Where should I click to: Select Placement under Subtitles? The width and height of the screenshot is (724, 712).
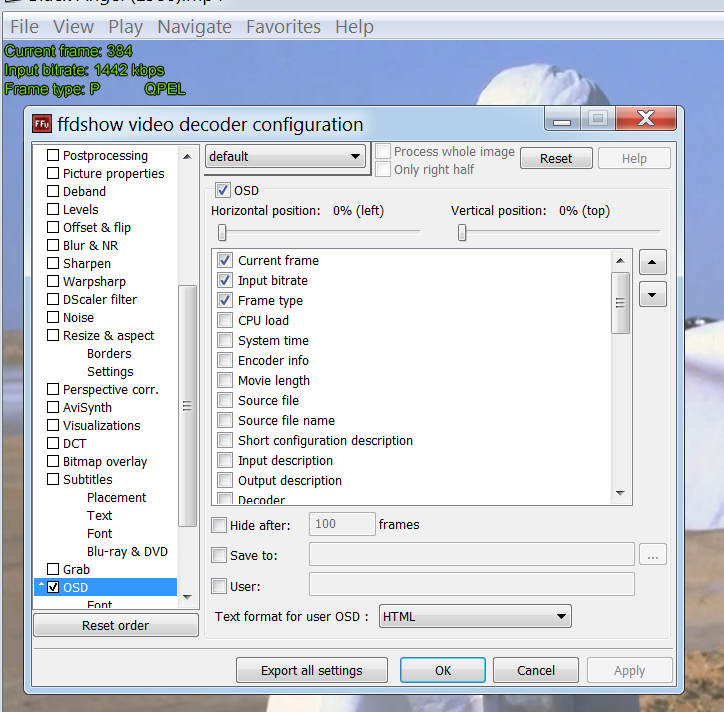point(116,497)
